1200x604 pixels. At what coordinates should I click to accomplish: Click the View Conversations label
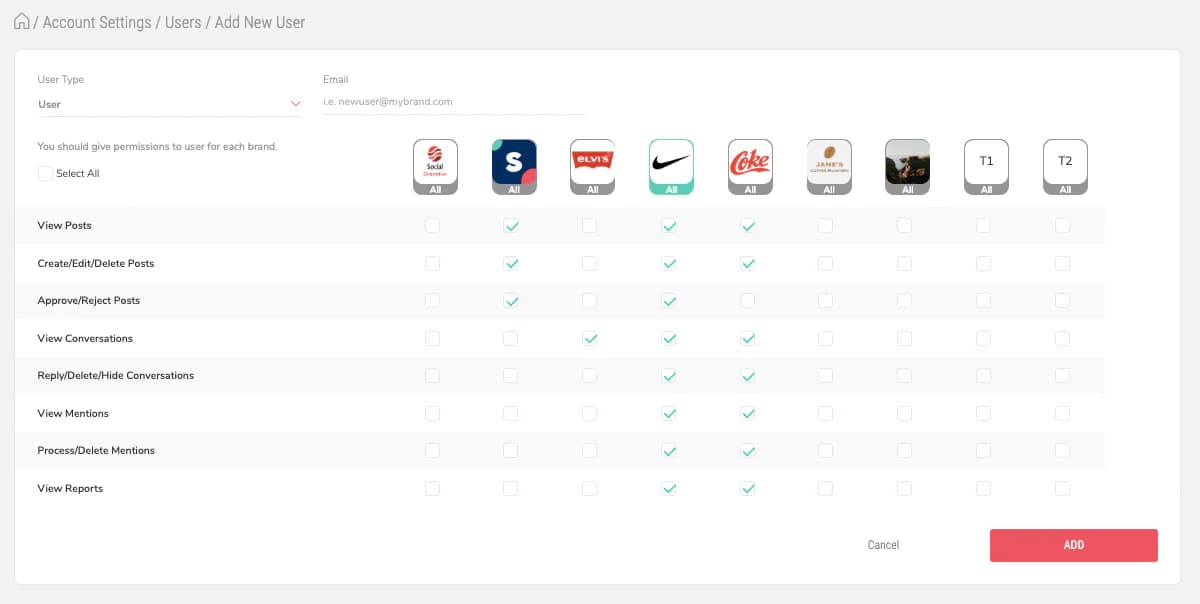(85, 339)
